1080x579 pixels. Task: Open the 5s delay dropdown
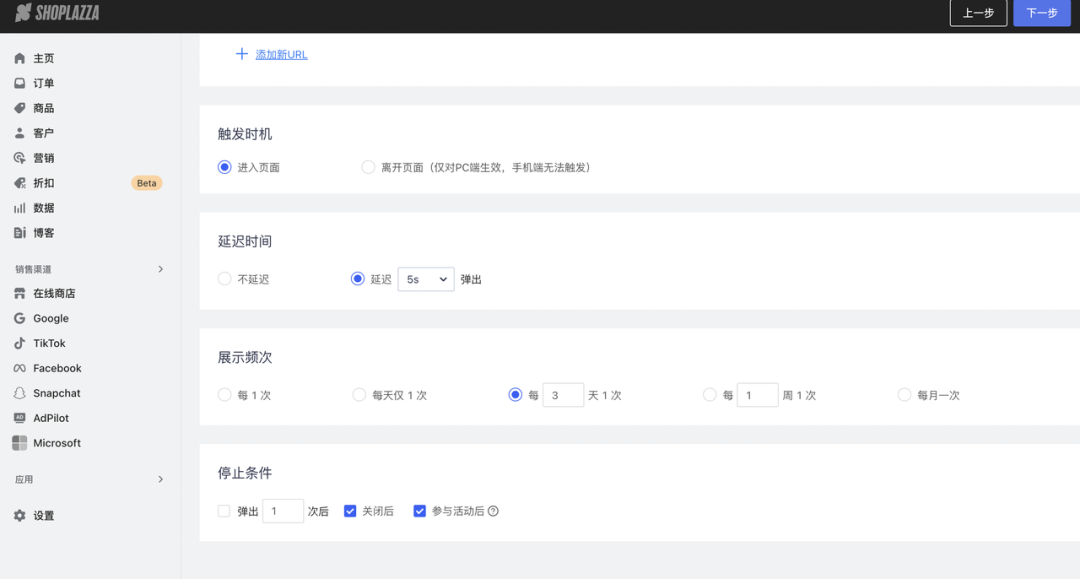coord(426,280)
